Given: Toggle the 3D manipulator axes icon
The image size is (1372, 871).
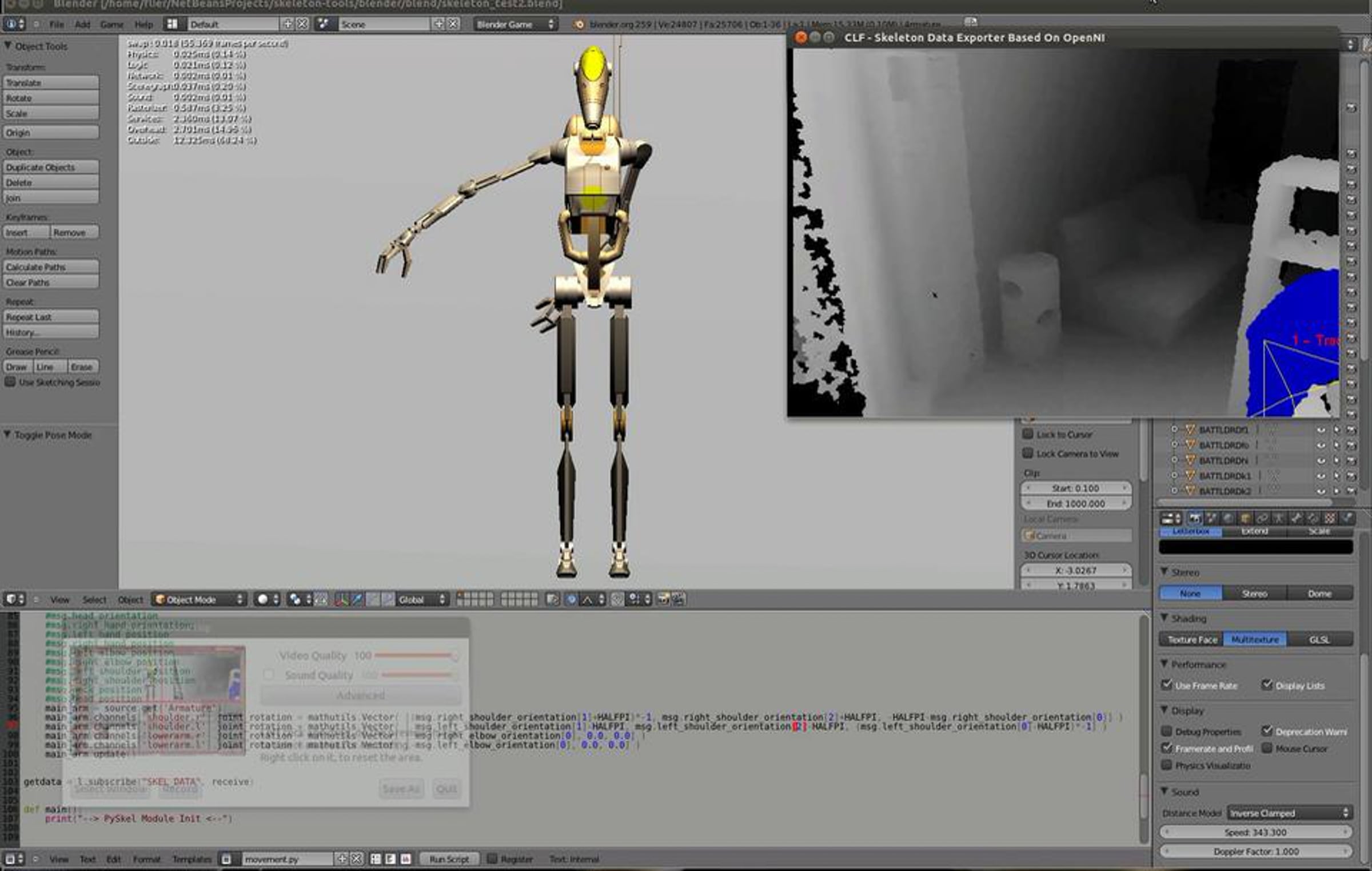Looking at the screenshot, I should click(342, 599).
